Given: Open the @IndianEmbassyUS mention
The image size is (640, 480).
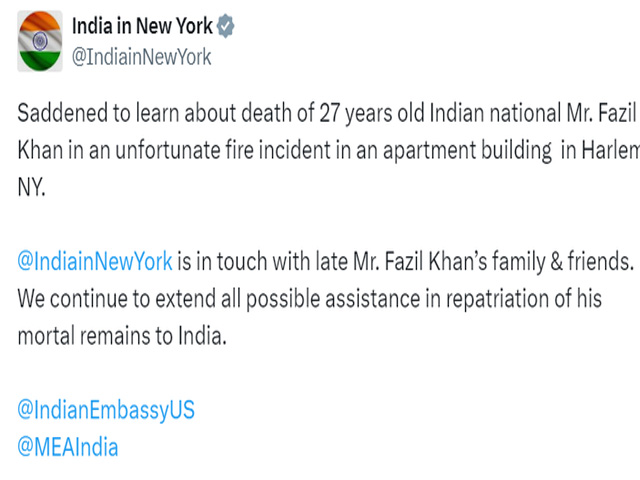Looking at the screenshot, I should (106, 410).
